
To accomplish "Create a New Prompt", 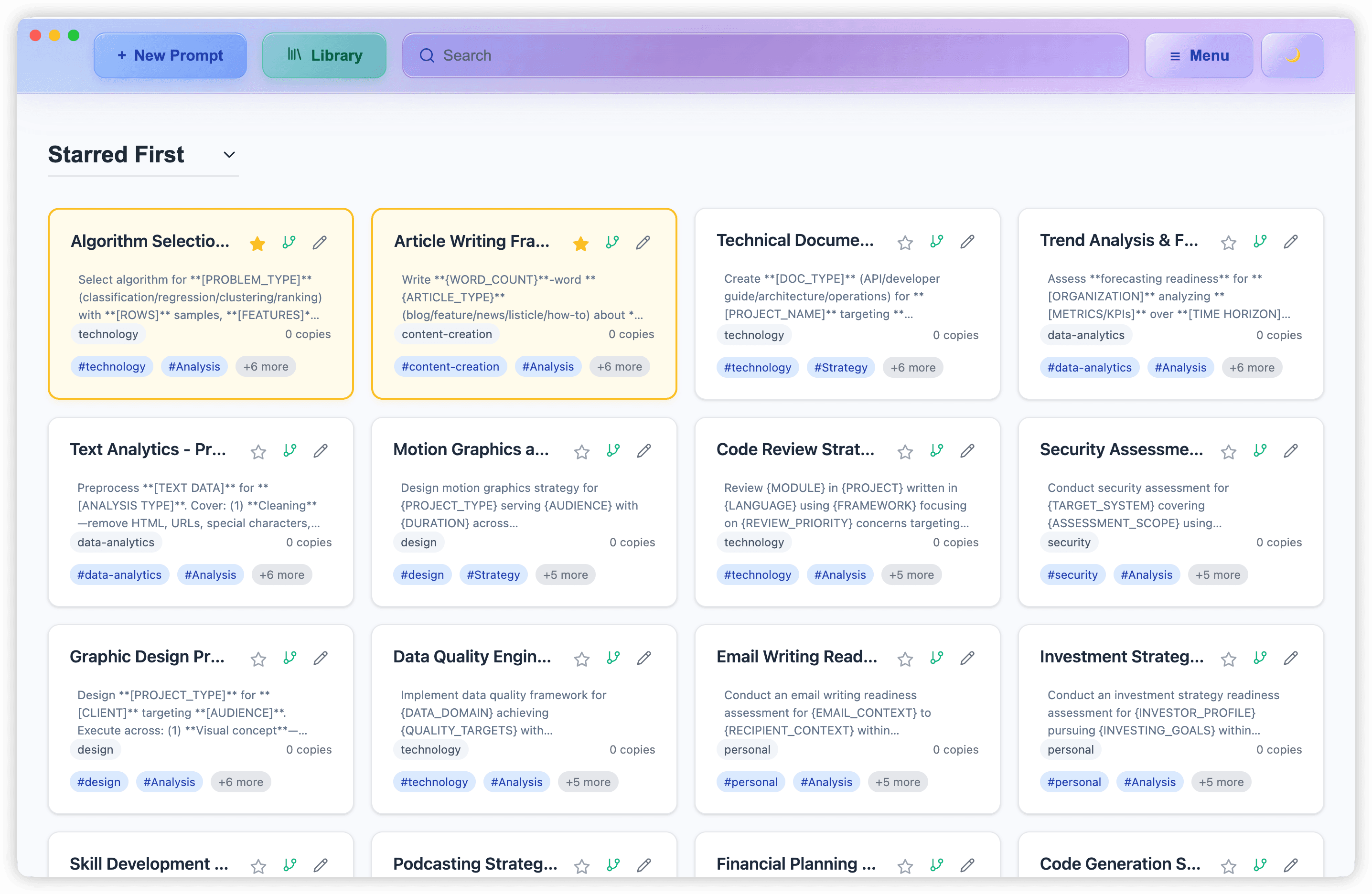I will coord(170,55).
